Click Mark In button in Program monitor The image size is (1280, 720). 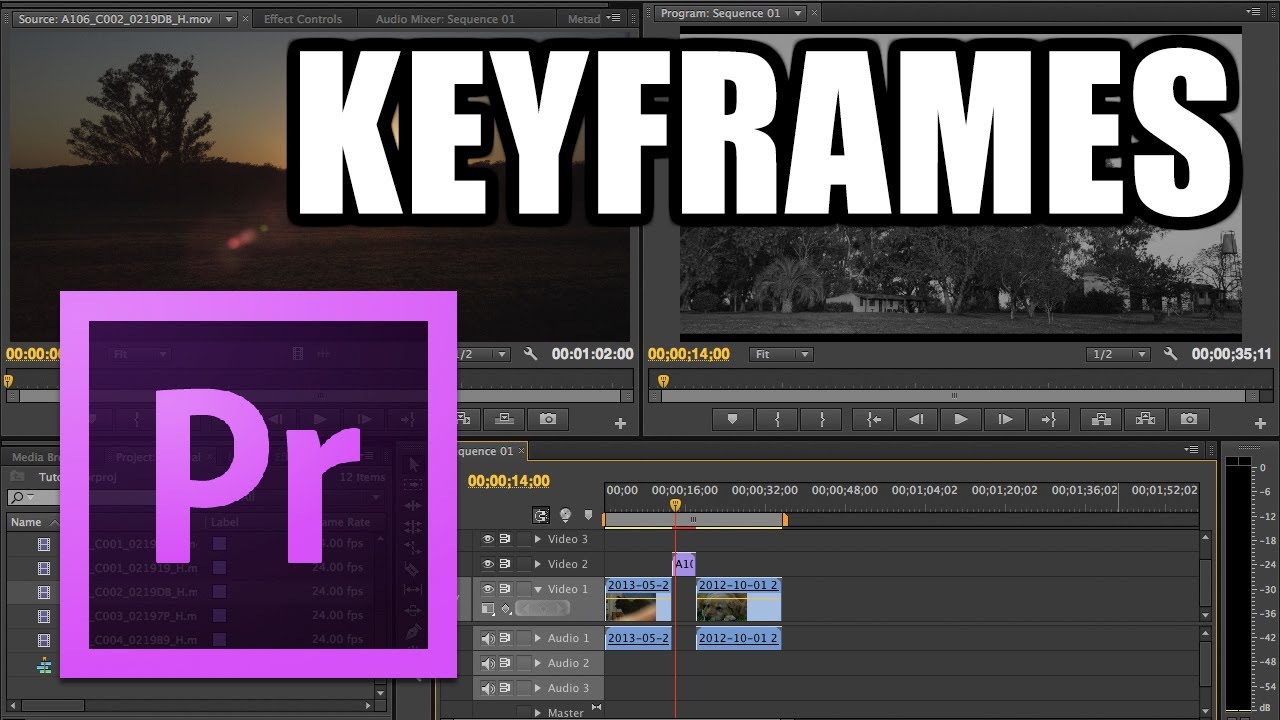pos(777,420)
